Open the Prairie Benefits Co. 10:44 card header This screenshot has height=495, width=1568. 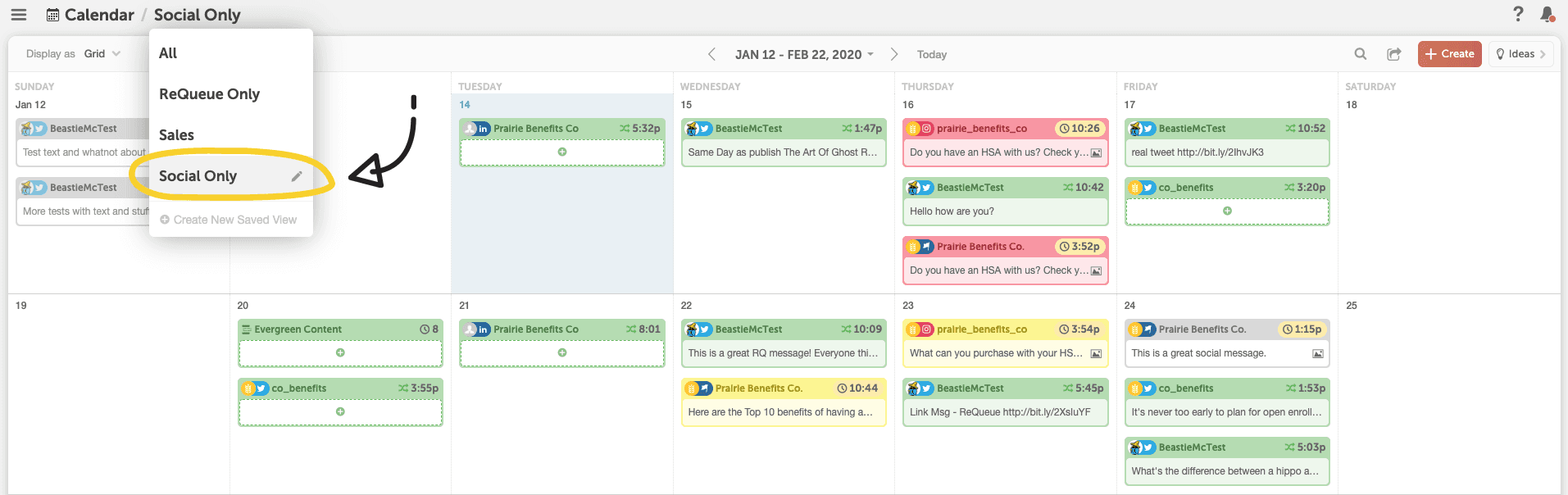pyautogui.click(x=784, y=388)
